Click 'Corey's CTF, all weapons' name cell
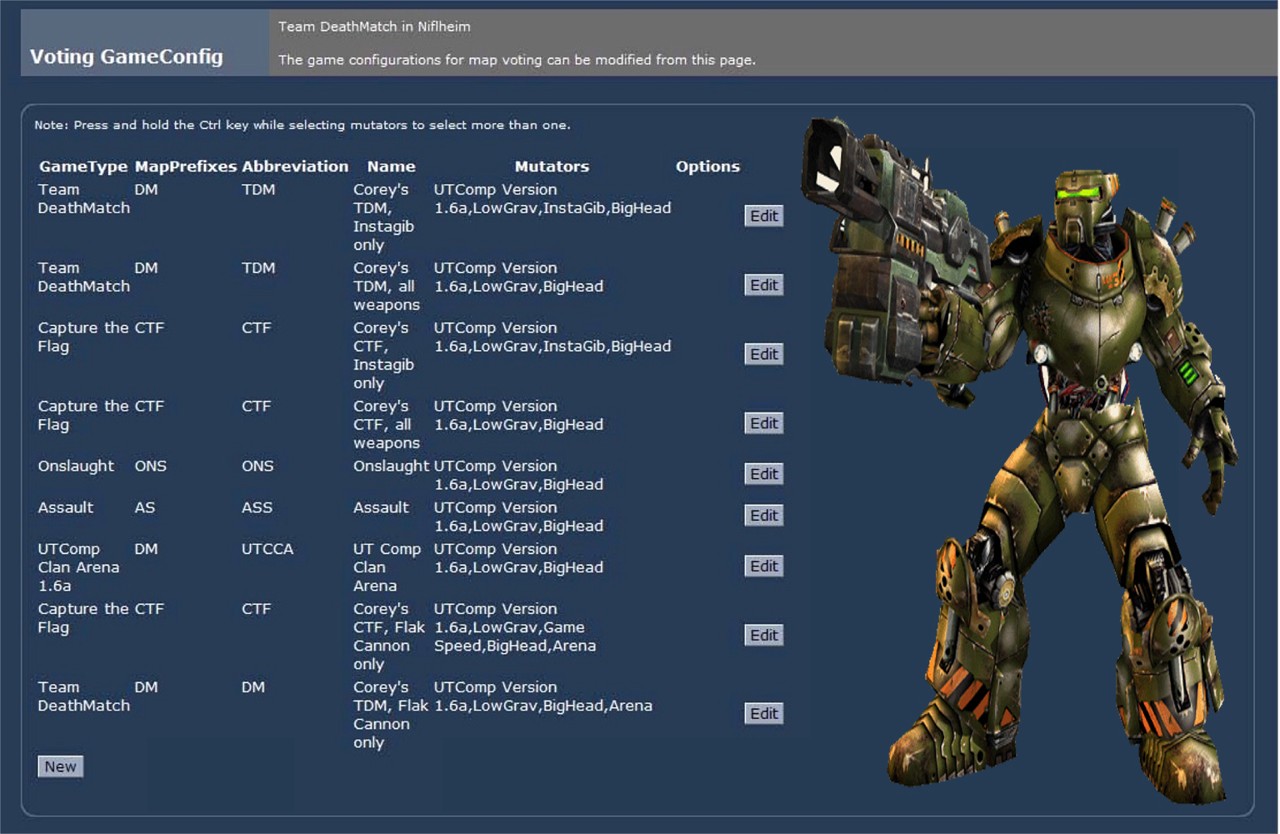This screenshot has height=834, width=1280. (x=387, y=424)
